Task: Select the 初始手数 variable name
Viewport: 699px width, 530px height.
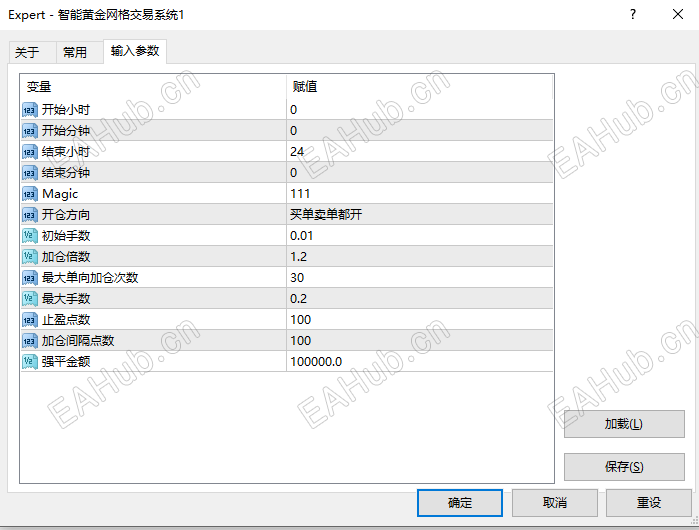Action: (66, 236)
